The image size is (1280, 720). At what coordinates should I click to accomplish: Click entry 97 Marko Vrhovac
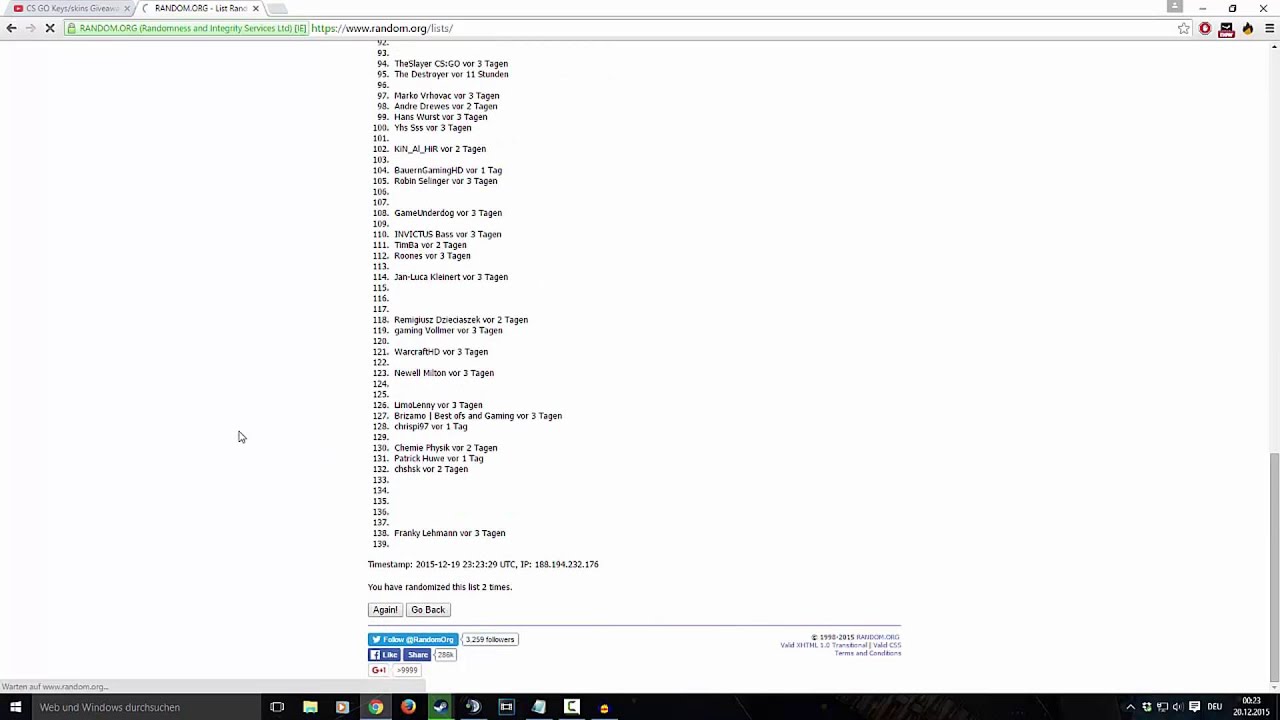point(447,96)
